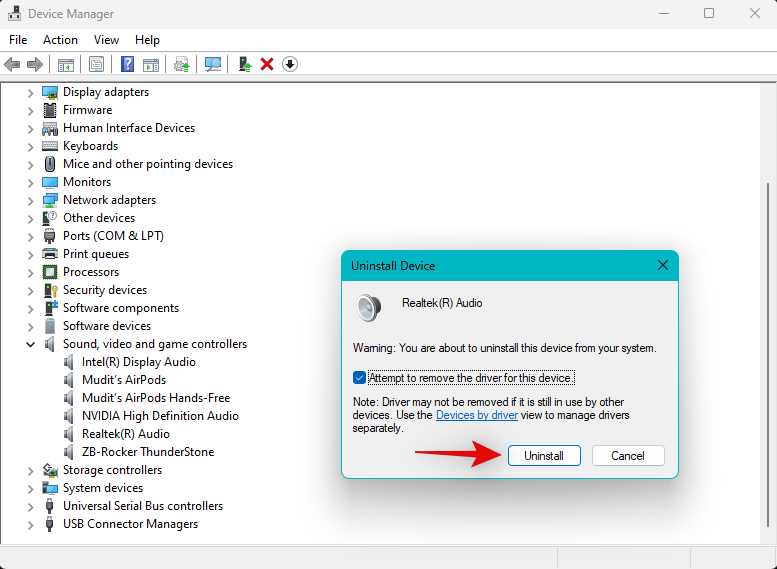Click the Processors chip icon
The height and width of the screenshot is (569, 777).
(x=50, y=272)
